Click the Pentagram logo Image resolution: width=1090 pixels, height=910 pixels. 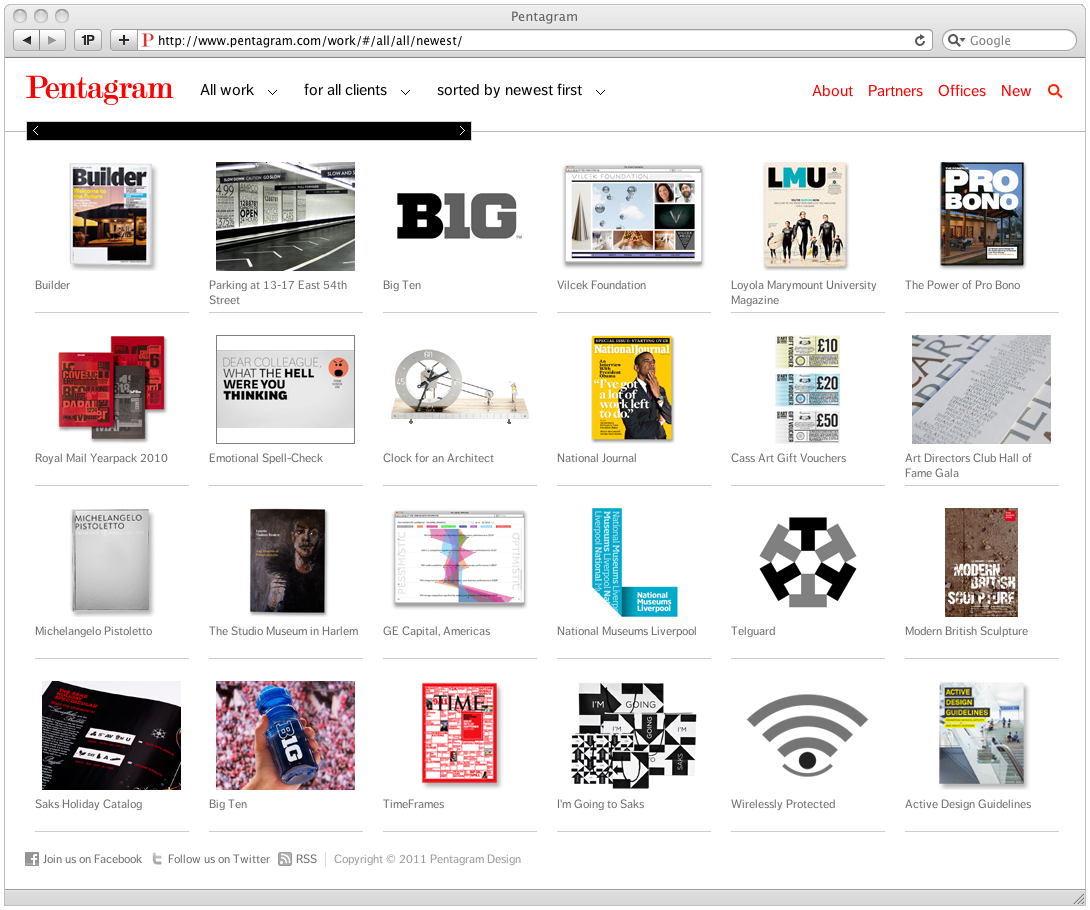coord(99,89)
